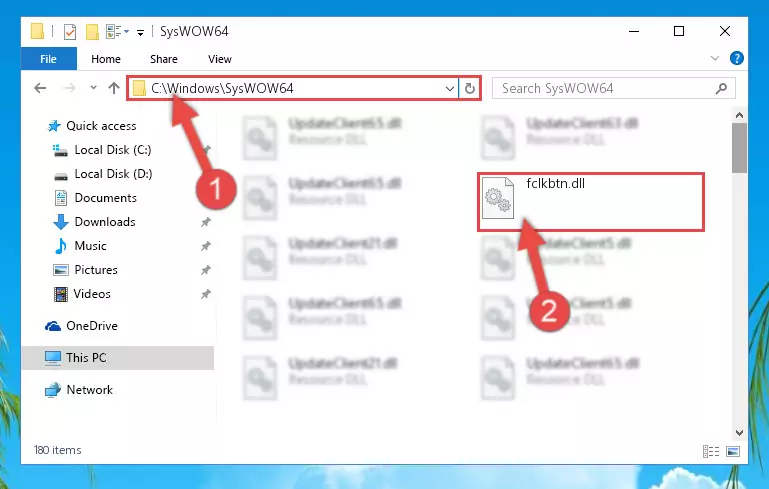Select This PC in navigation pane
Viewport: 769px width, 489px height.
point(118,358)
